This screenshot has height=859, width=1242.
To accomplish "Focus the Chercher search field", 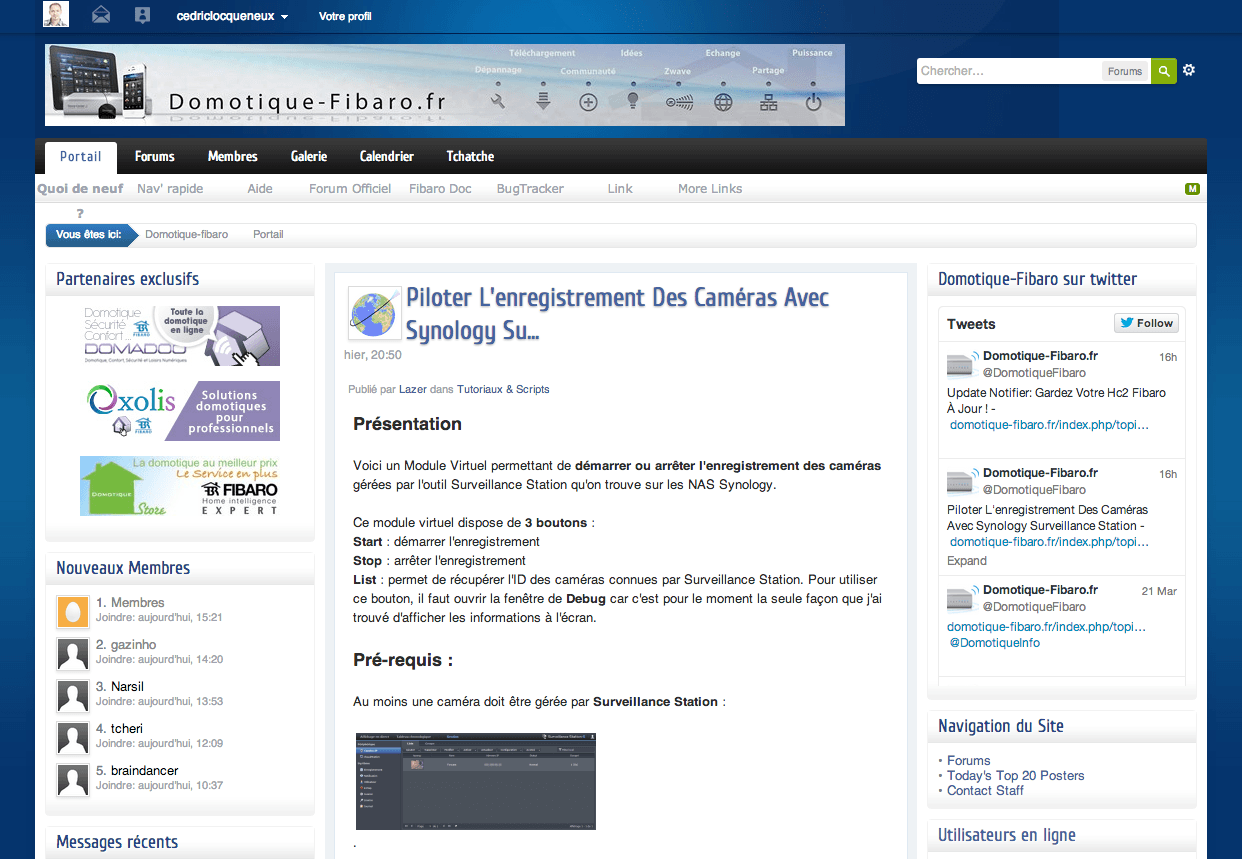I will 1010,71.
